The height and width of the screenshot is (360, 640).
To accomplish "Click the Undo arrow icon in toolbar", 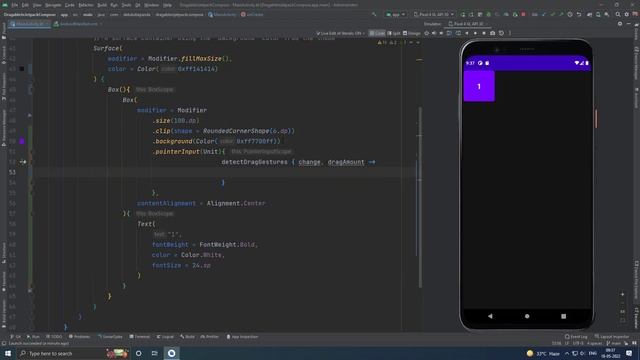I will click(x=579, y=14).
